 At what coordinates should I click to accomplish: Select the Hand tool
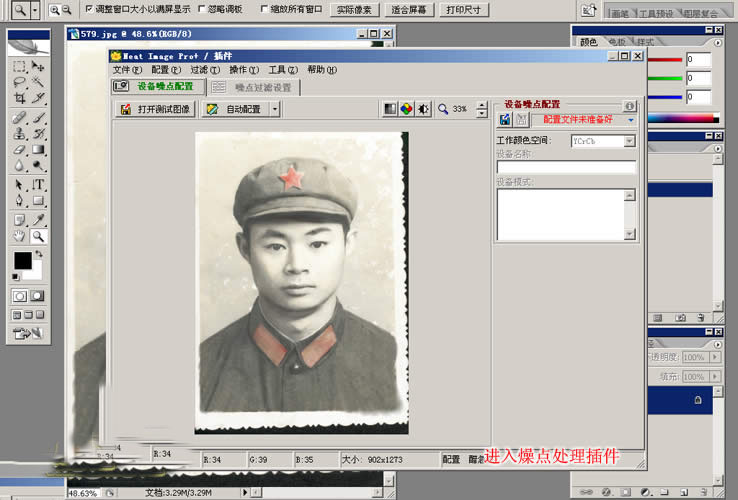pyautogui.click(x=19, y=236)
